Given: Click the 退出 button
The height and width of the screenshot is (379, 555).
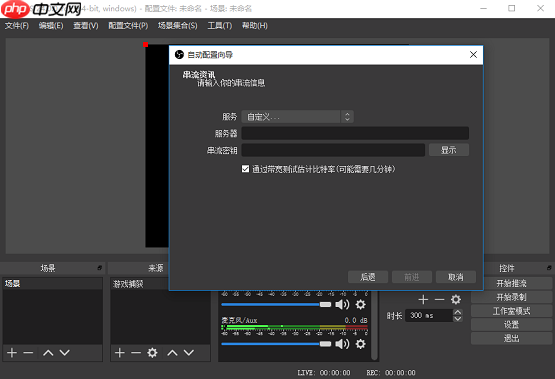Looking at the screenshot, I should point(511,338).
